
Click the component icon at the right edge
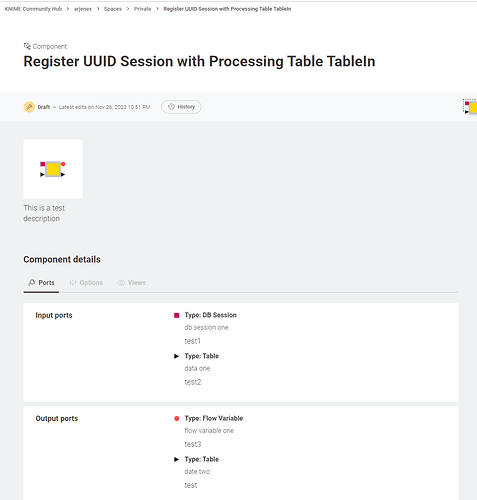[x=470, y=107]
